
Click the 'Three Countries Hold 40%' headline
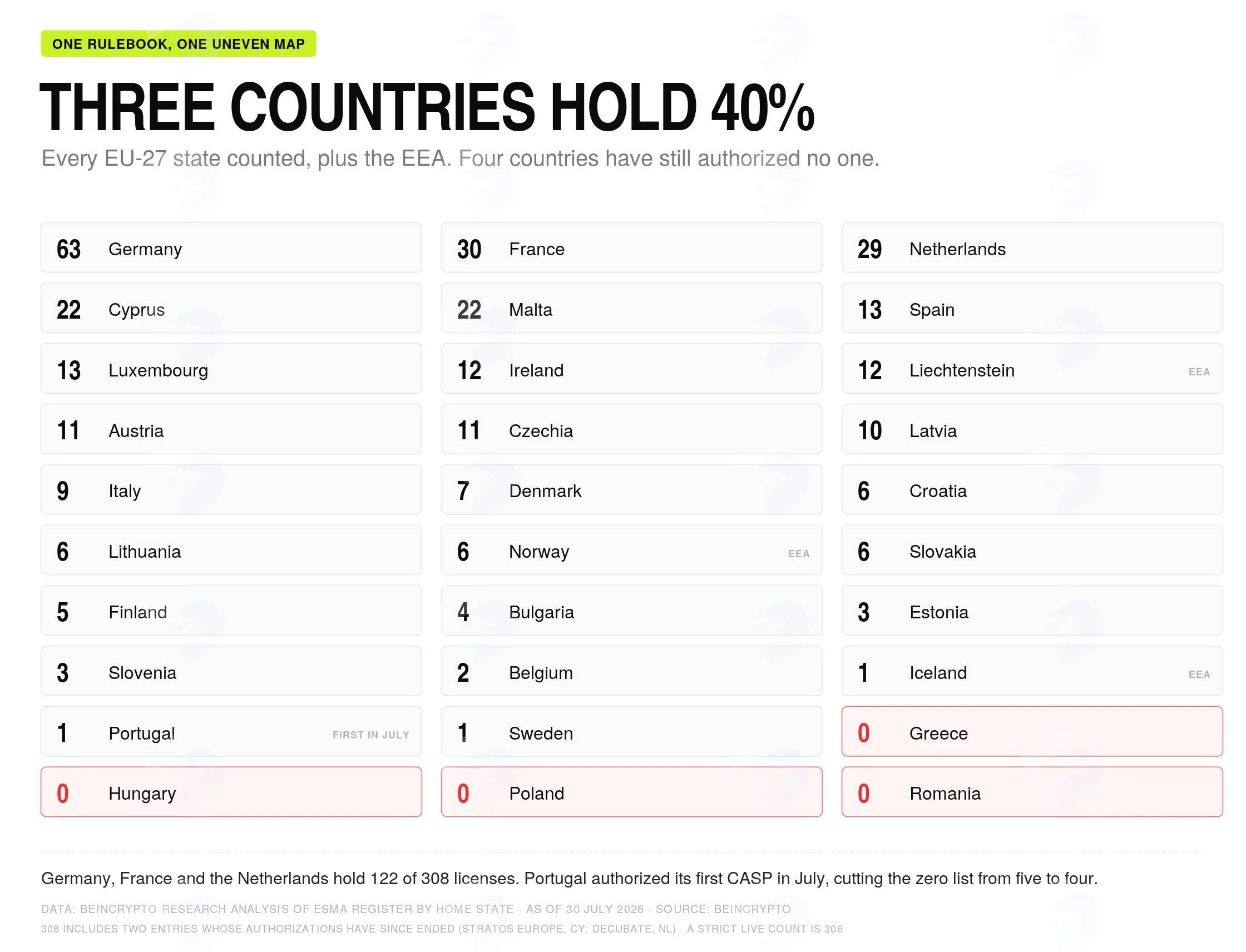pyautogui.click(x=427, y=107)
